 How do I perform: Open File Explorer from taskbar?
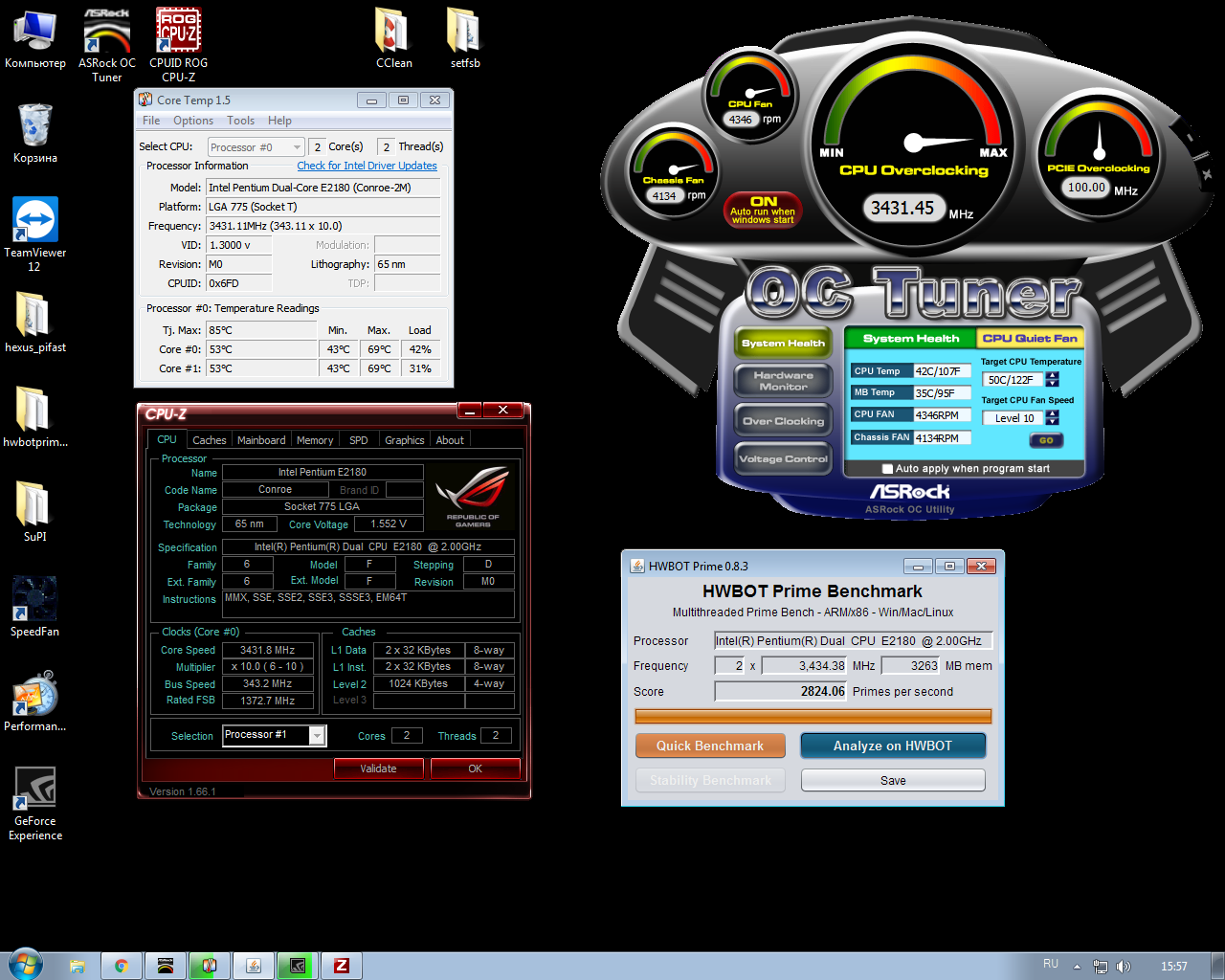[x=78, y=966]
